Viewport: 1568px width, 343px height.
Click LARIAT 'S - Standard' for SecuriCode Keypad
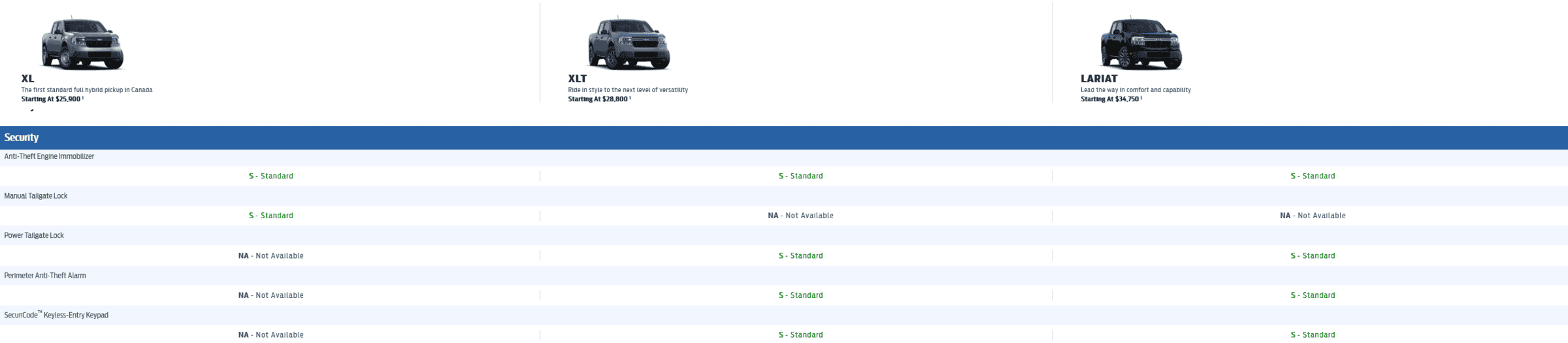click(1313, 335)
